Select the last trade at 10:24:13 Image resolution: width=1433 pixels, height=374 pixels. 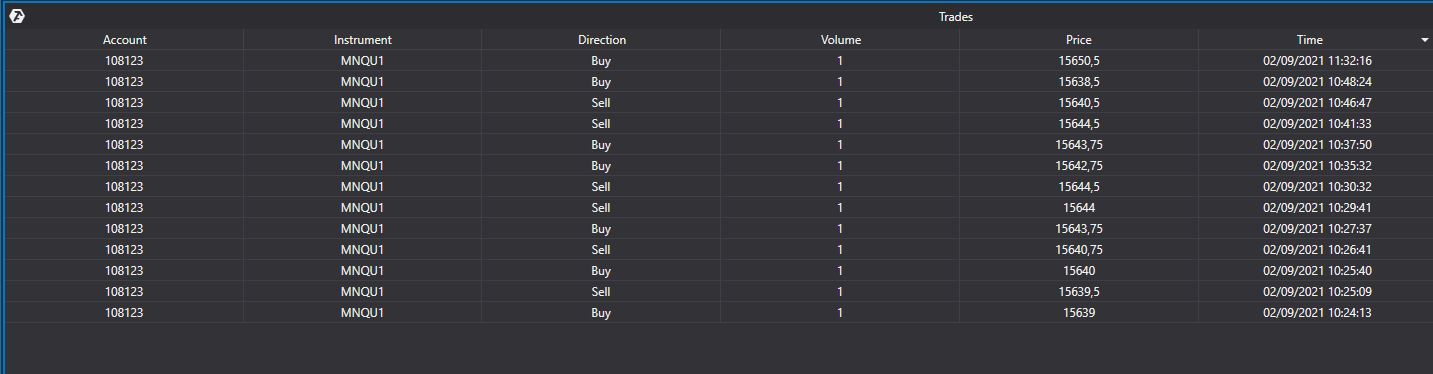click(718, 313)
